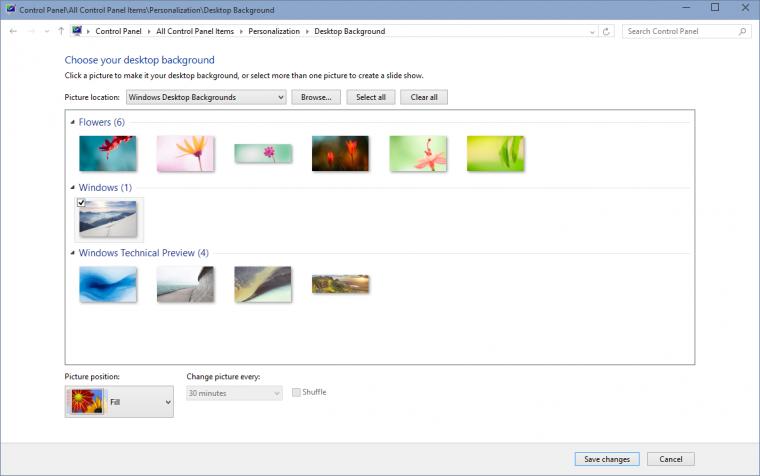Open Change picture every 30 minutes dropdown
Screen dimensions: 760x476
235,393
